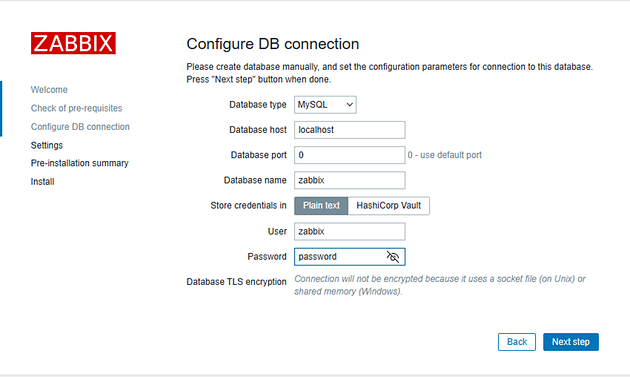
Task: Select Welcome step in sidebar
Action: pyautogui.click(x=49, y=90)
